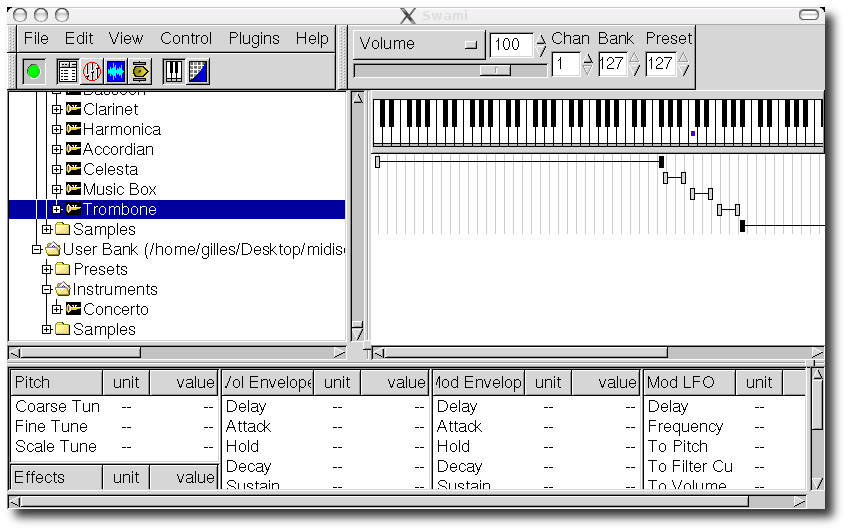
Task: Select the red-circled mixer sliders icon
Action: coord(92,71)
